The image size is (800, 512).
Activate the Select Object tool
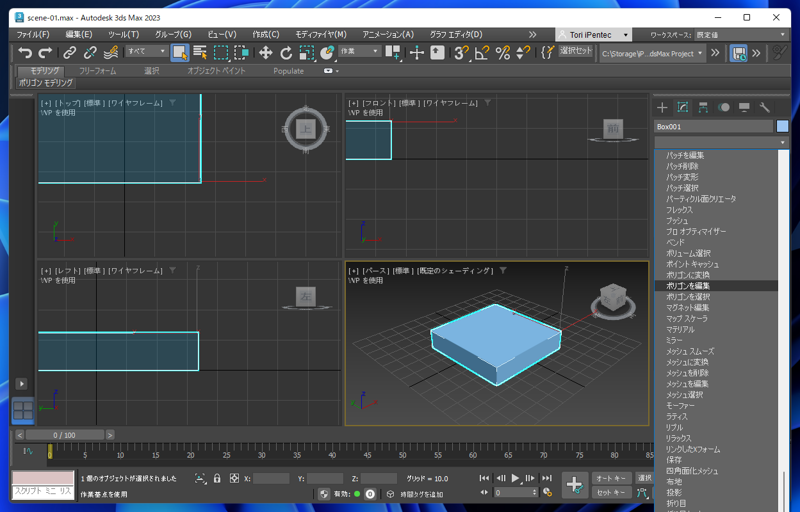180,52
